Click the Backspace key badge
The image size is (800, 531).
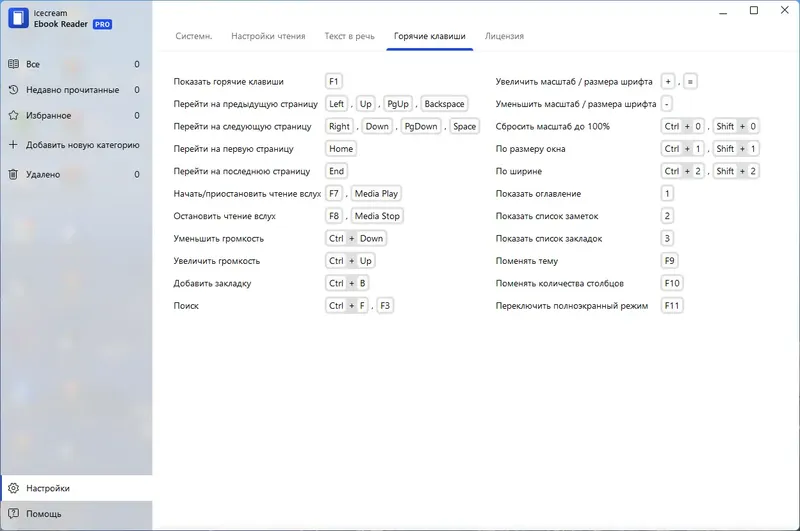pos(444,104)
